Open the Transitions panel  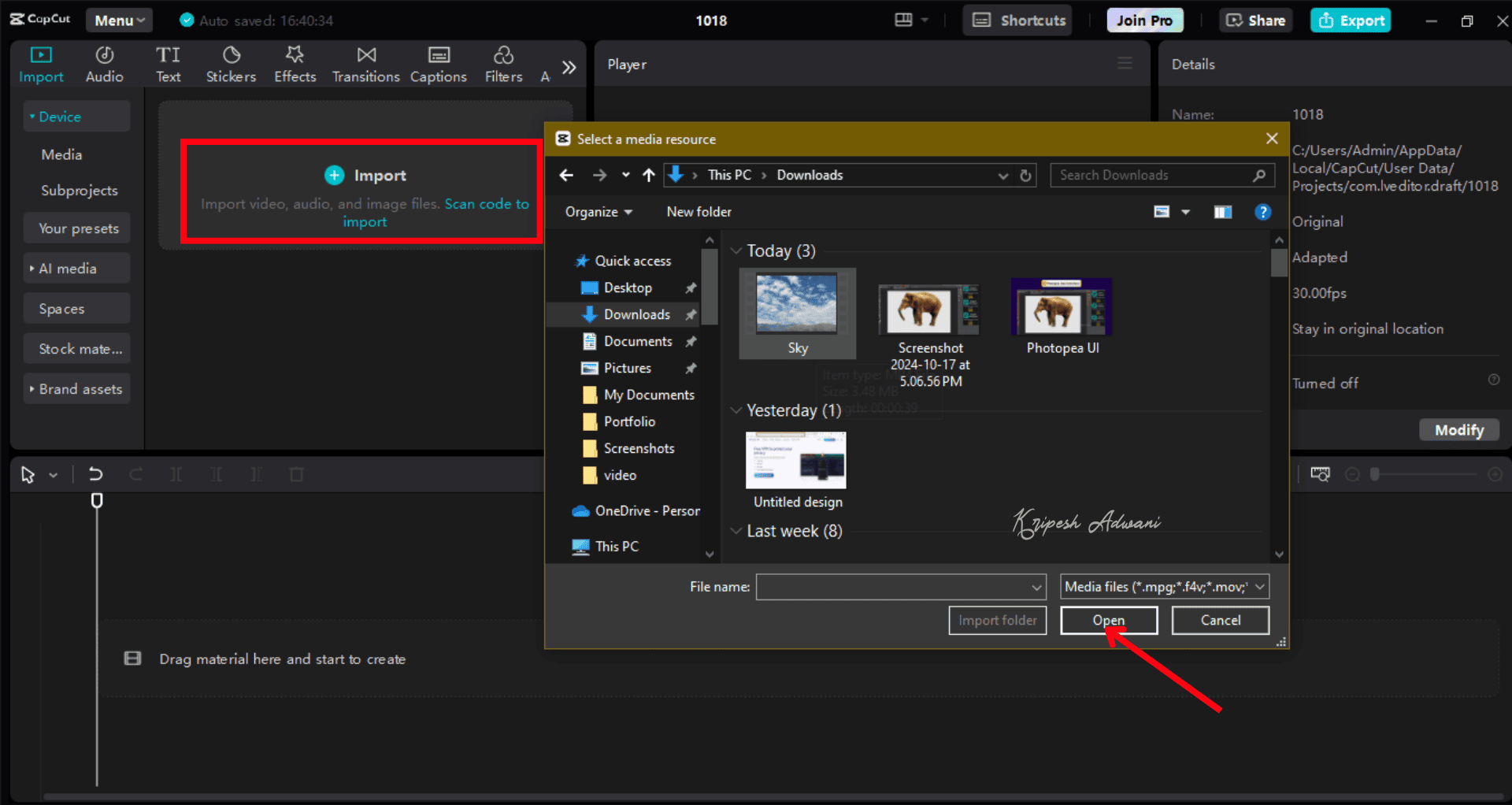click(365, 65)
